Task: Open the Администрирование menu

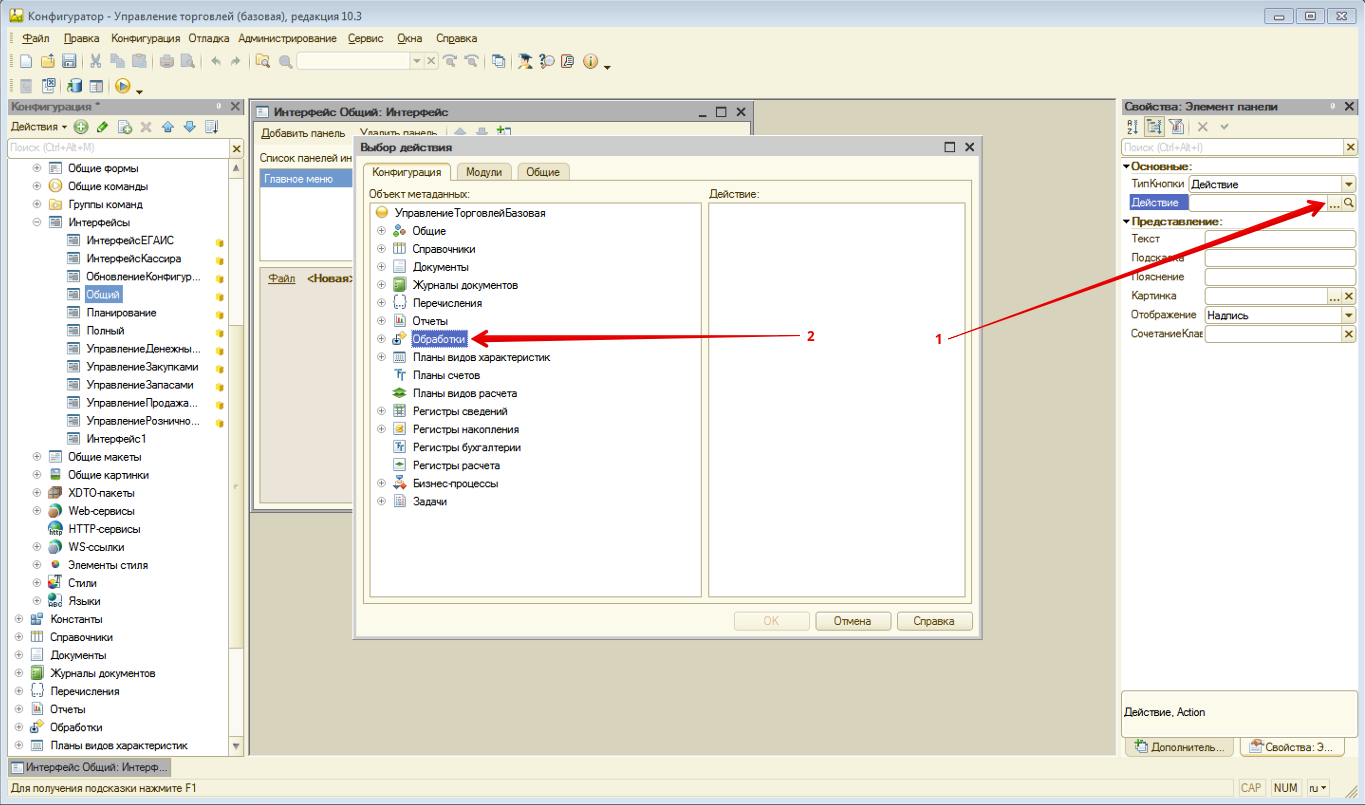Action: coord(287,38)
